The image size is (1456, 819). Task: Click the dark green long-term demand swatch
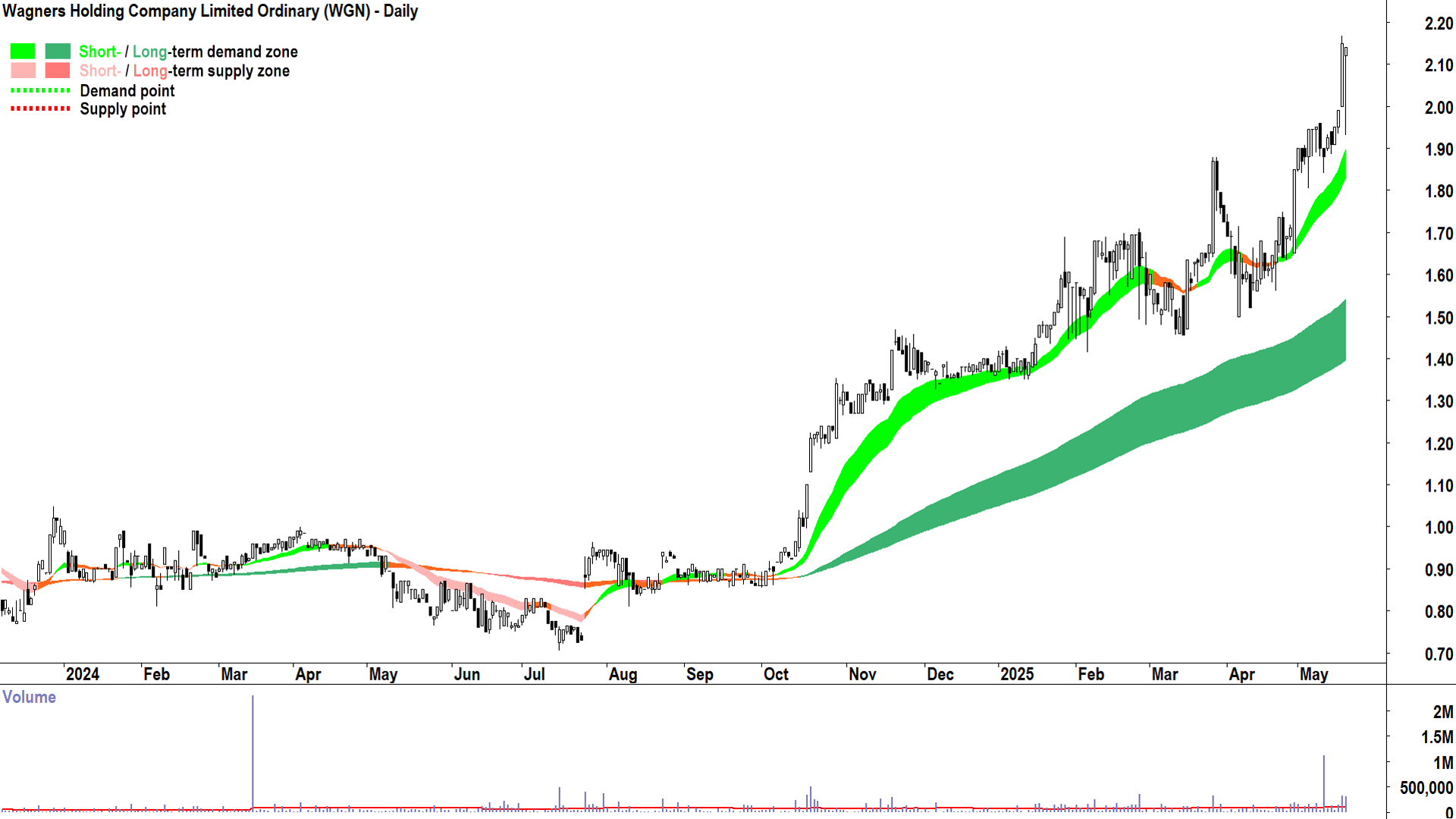(58, 52)
